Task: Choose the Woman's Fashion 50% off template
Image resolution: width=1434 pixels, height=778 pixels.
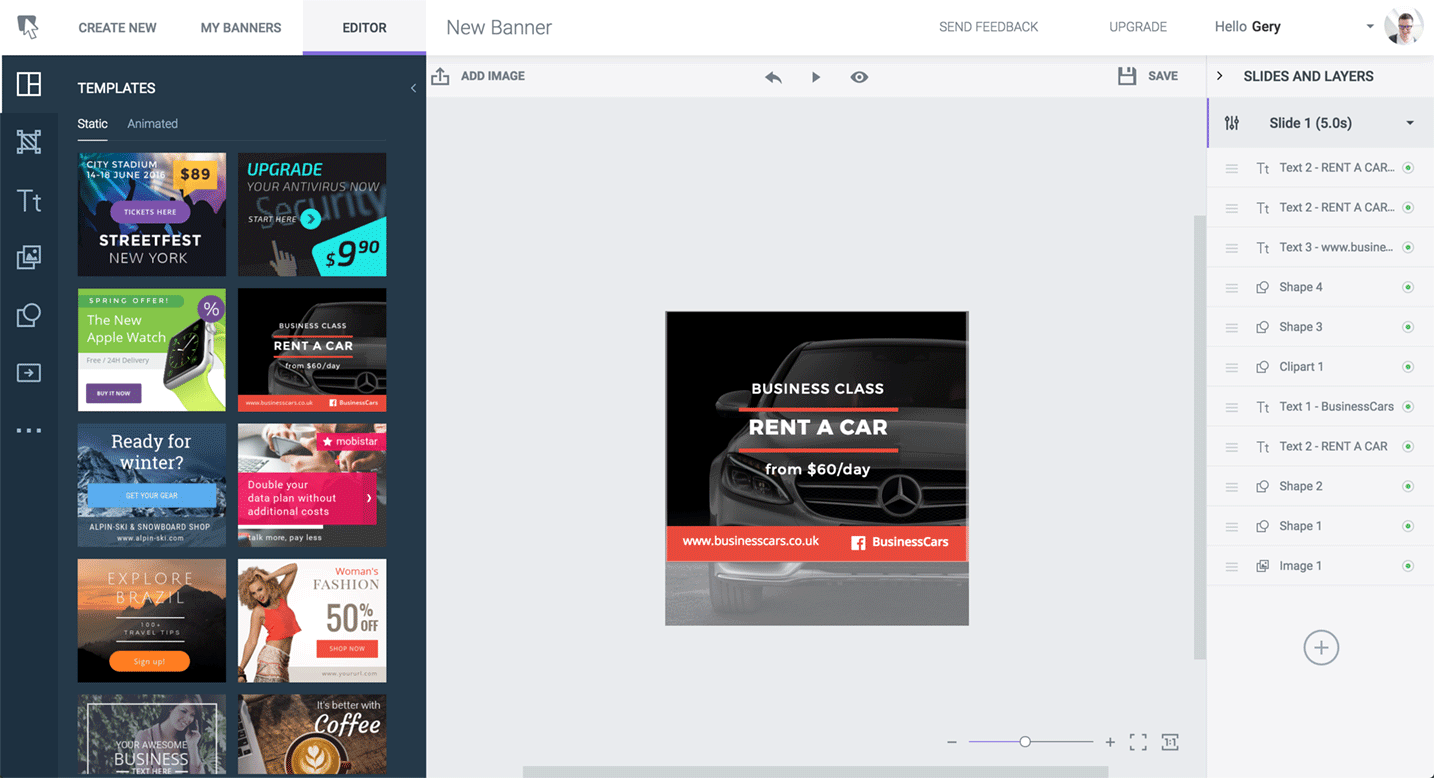Action: [312, 620]
